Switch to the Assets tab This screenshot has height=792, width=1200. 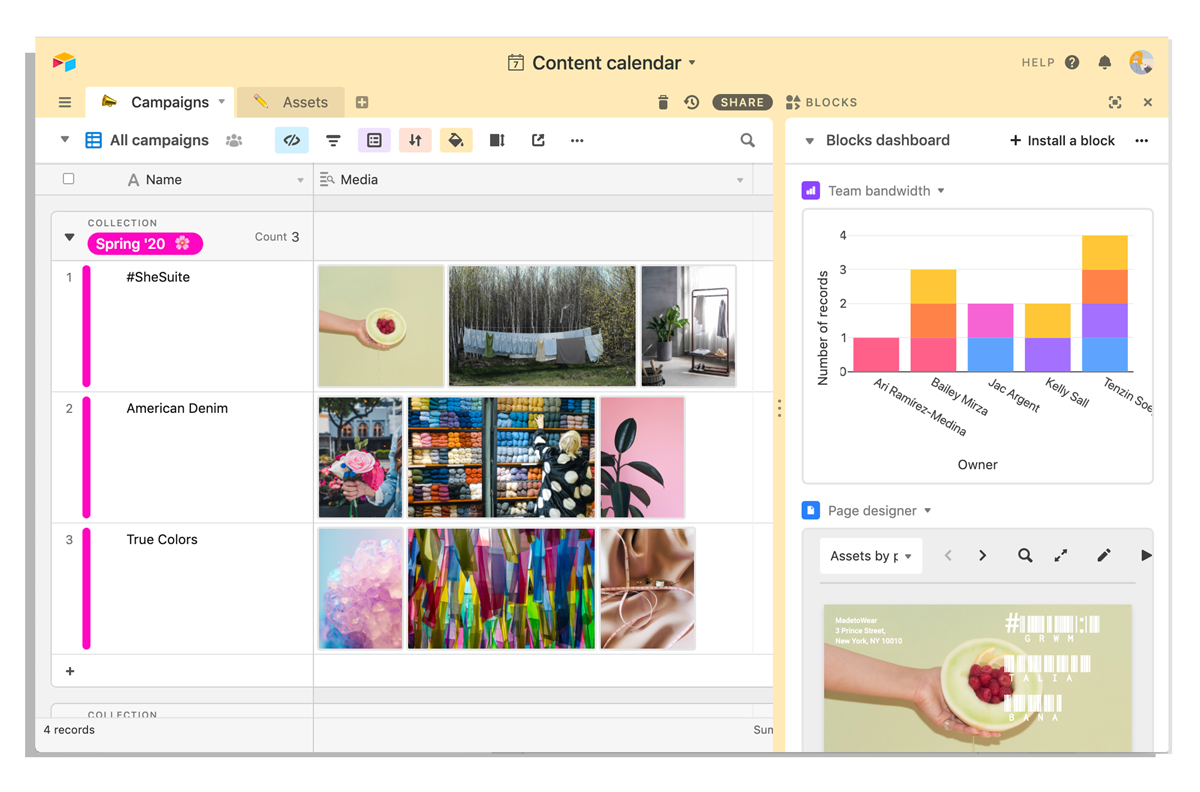tap(291, 102)
